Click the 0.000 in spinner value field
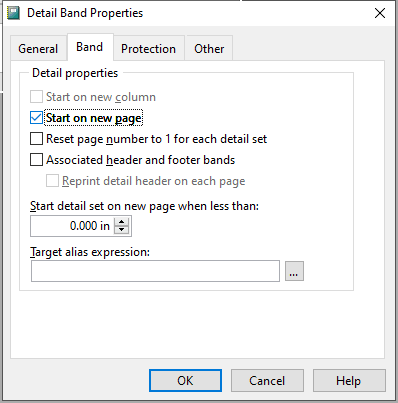 [73, 226]
